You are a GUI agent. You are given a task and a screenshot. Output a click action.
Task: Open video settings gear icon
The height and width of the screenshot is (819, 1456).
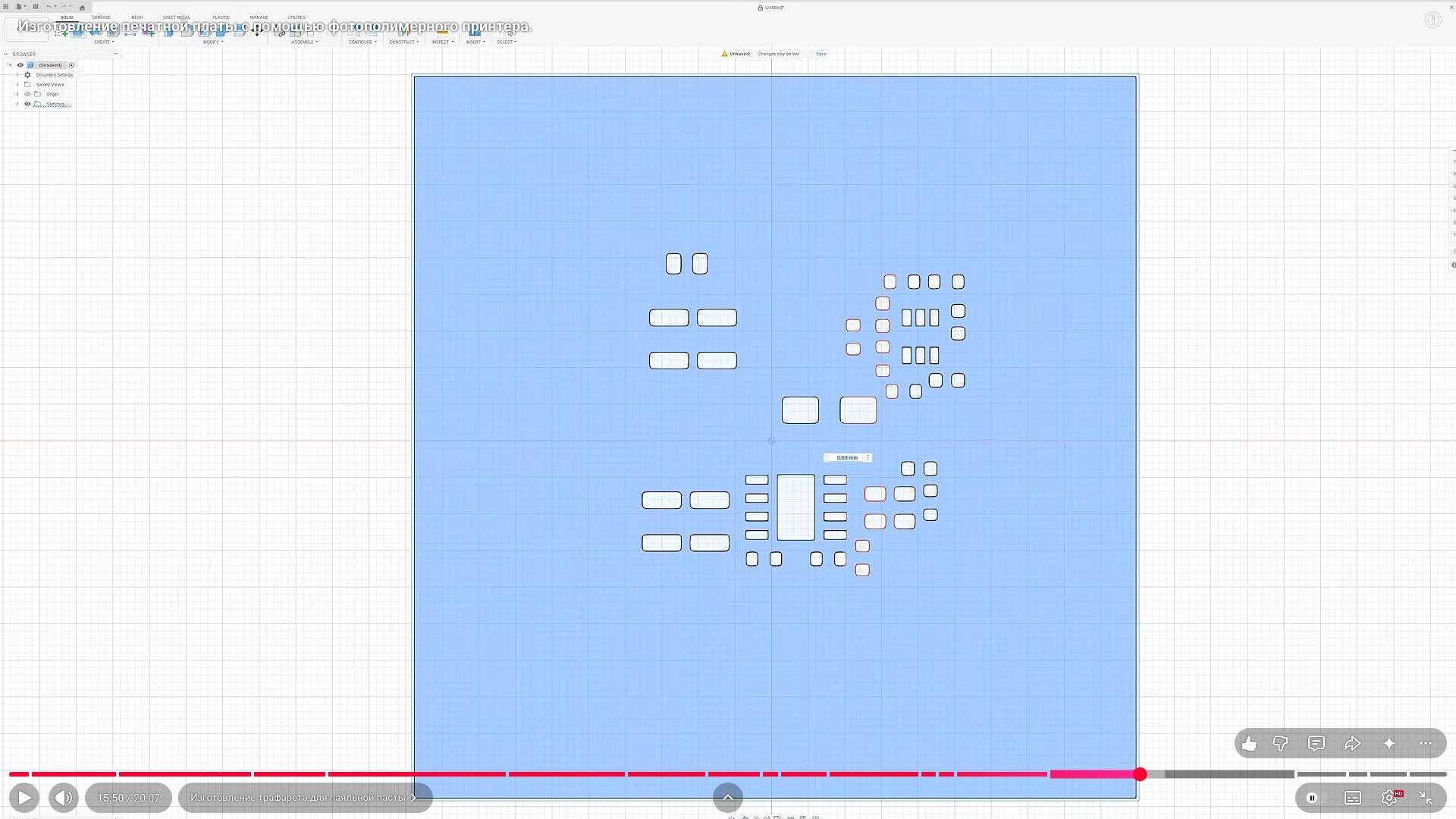coord(1389,798)
